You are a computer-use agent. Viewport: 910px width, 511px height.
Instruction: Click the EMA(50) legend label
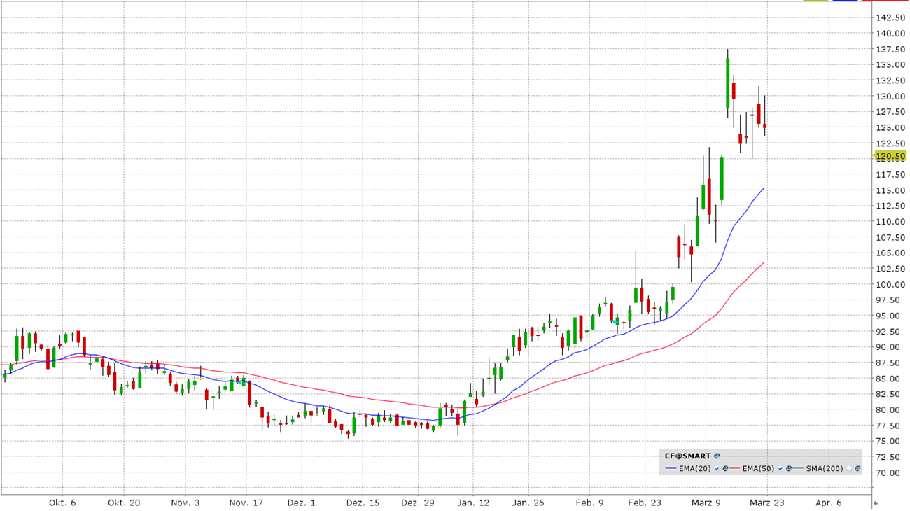pos(758,469)
